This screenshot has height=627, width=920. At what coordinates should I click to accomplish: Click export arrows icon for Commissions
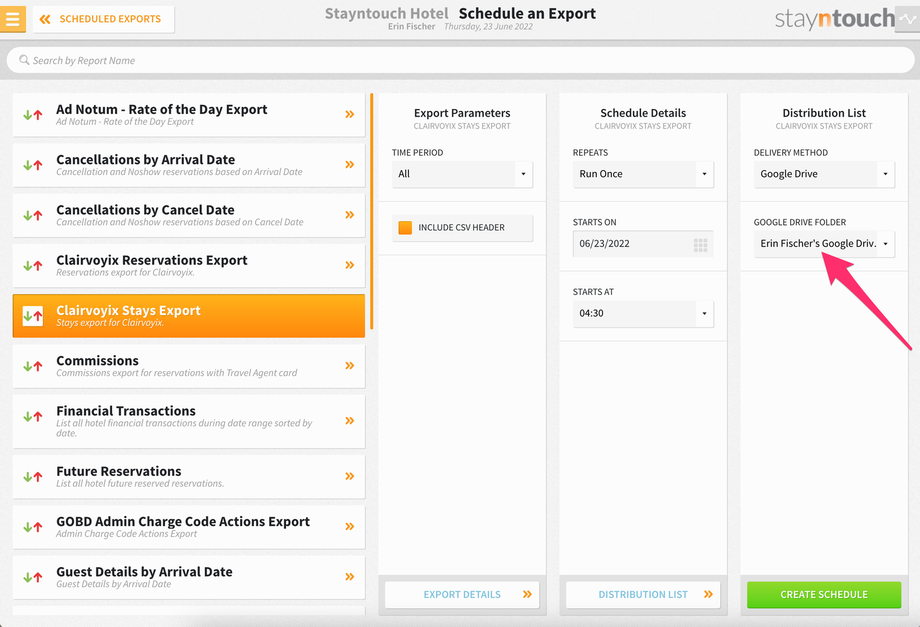[33, 367]
